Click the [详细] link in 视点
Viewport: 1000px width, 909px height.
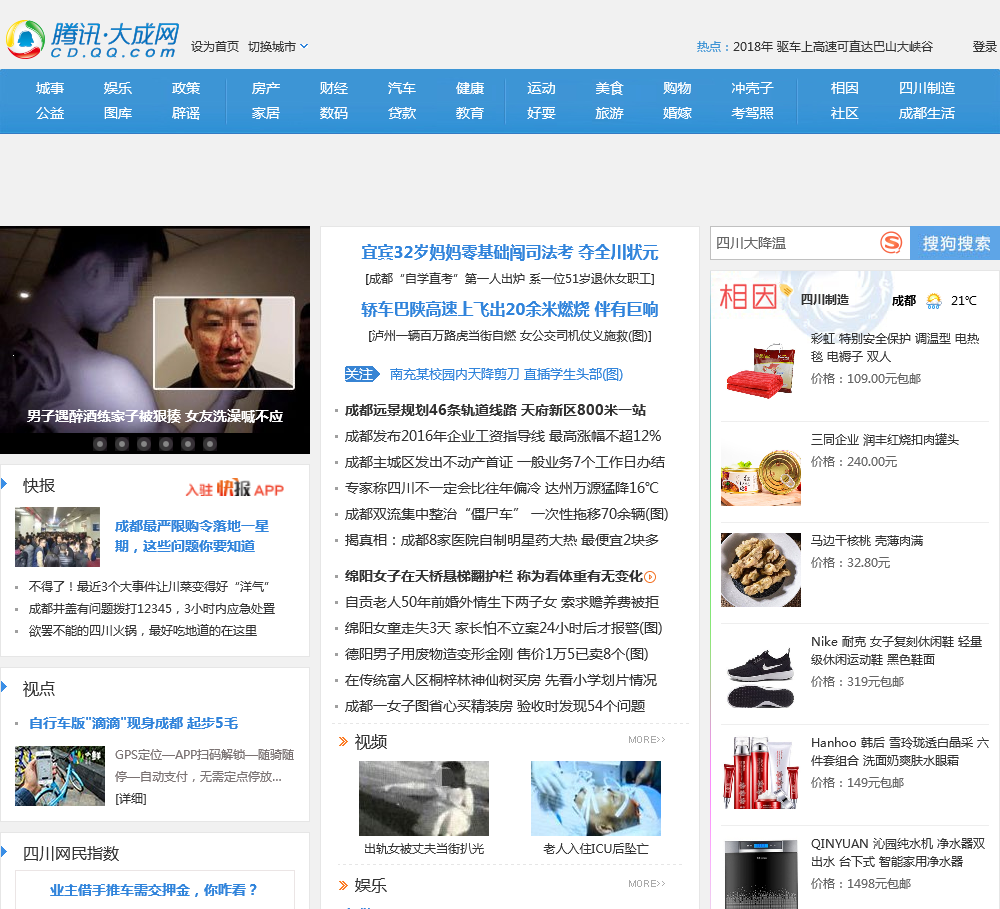(131, 798)
